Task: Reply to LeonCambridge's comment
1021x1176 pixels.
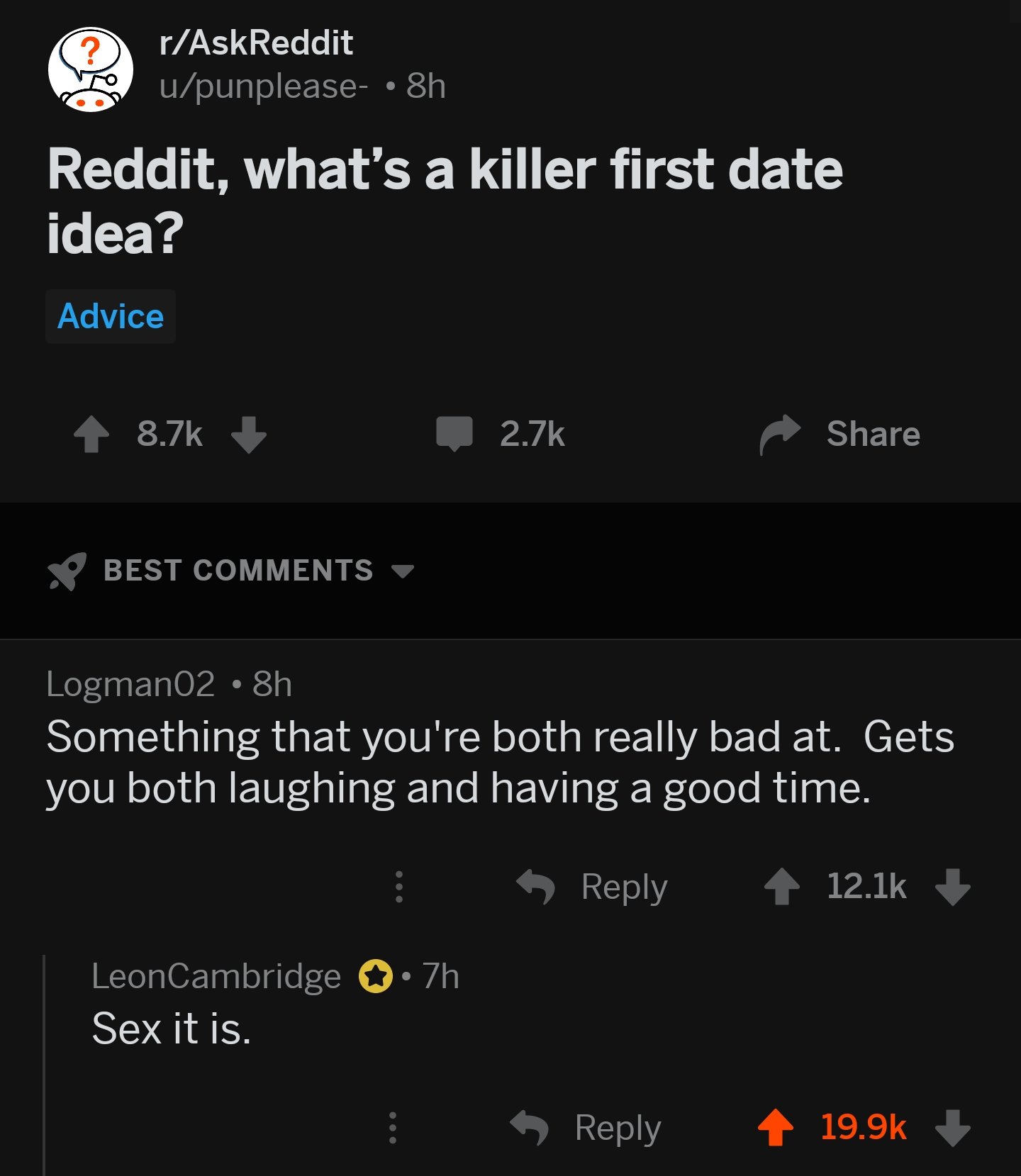Action: (586, 1127)
